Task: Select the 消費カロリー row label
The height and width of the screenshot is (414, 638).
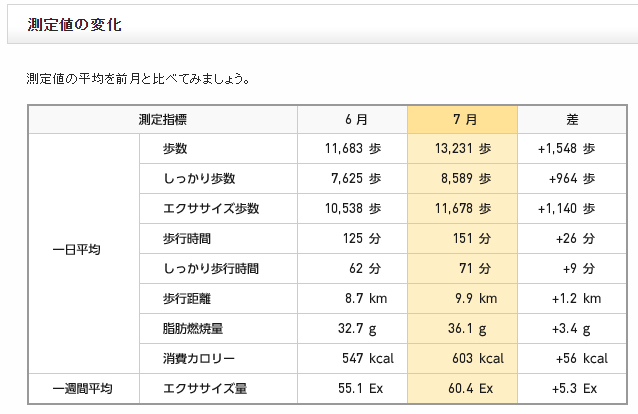Action: pos(199,359)
